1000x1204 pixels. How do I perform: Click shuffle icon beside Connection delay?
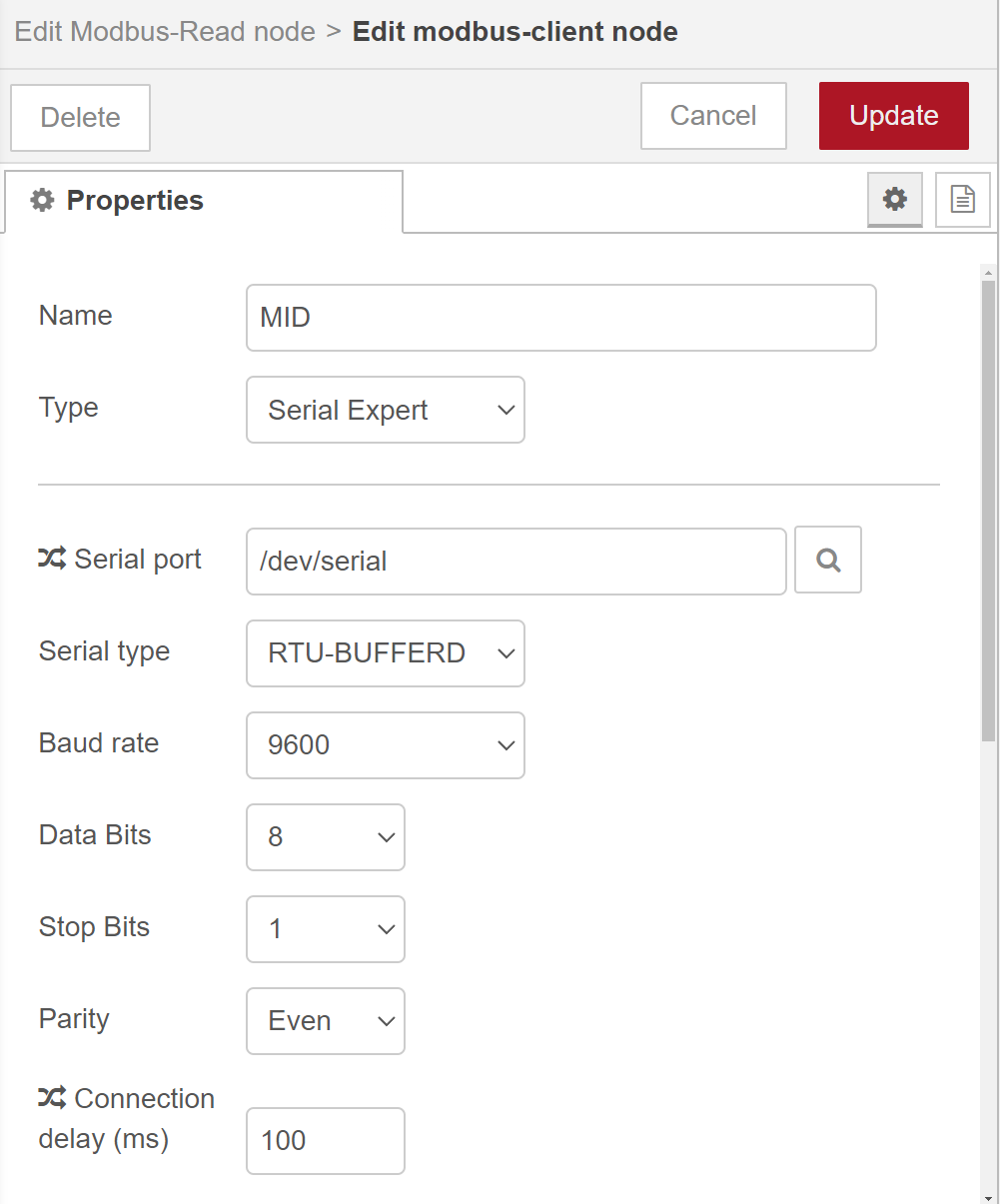click(53, 1098)
